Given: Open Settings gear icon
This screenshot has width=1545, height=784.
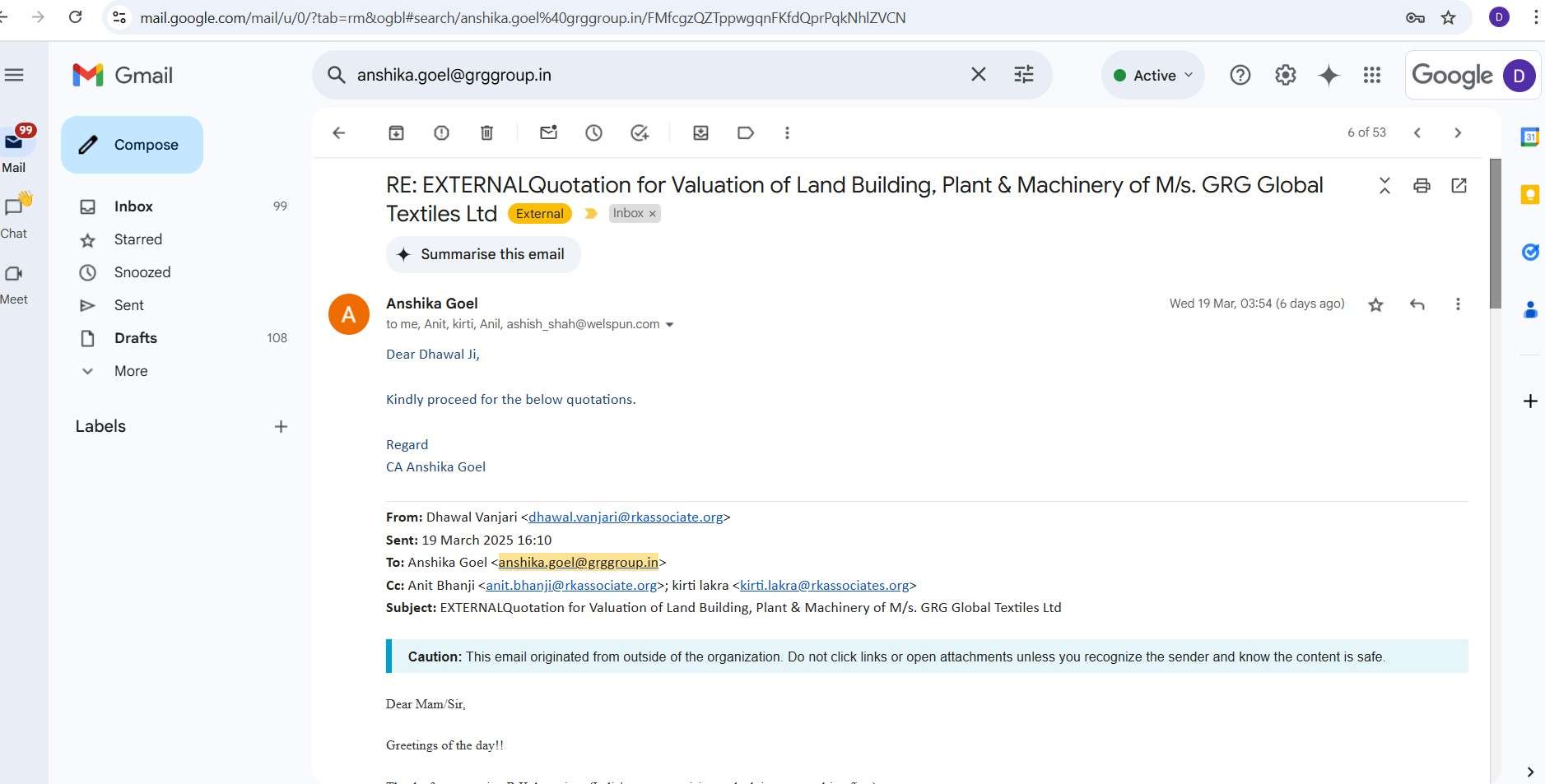Looking at the screenshot, I should tap(1285, 76).
